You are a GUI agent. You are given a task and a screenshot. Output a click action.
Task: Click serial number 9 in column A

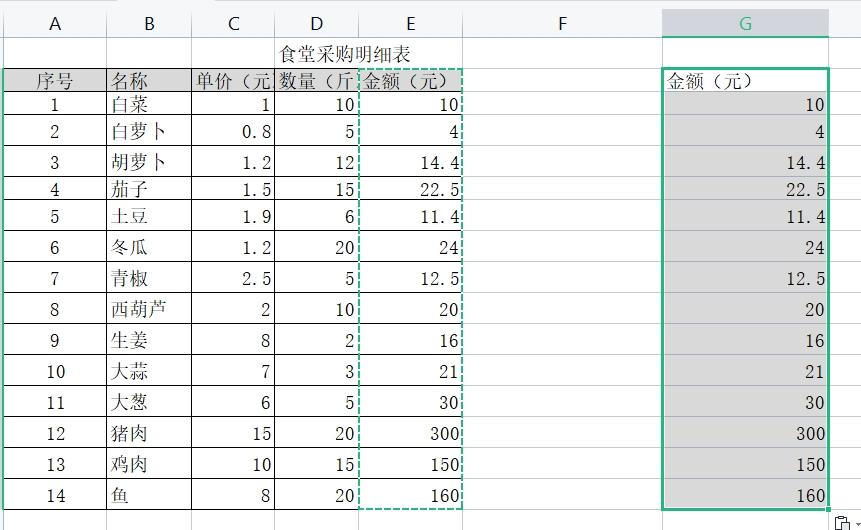coord(55,339)
